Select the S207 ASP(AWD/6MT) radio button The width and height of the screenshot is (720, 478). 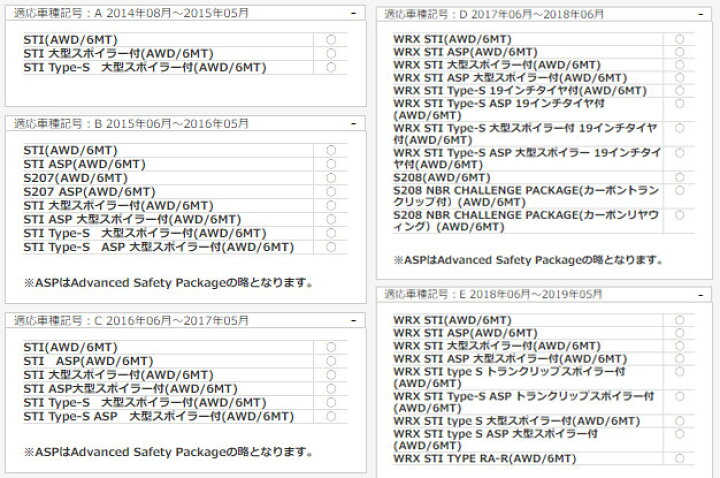tap(331, 191)
